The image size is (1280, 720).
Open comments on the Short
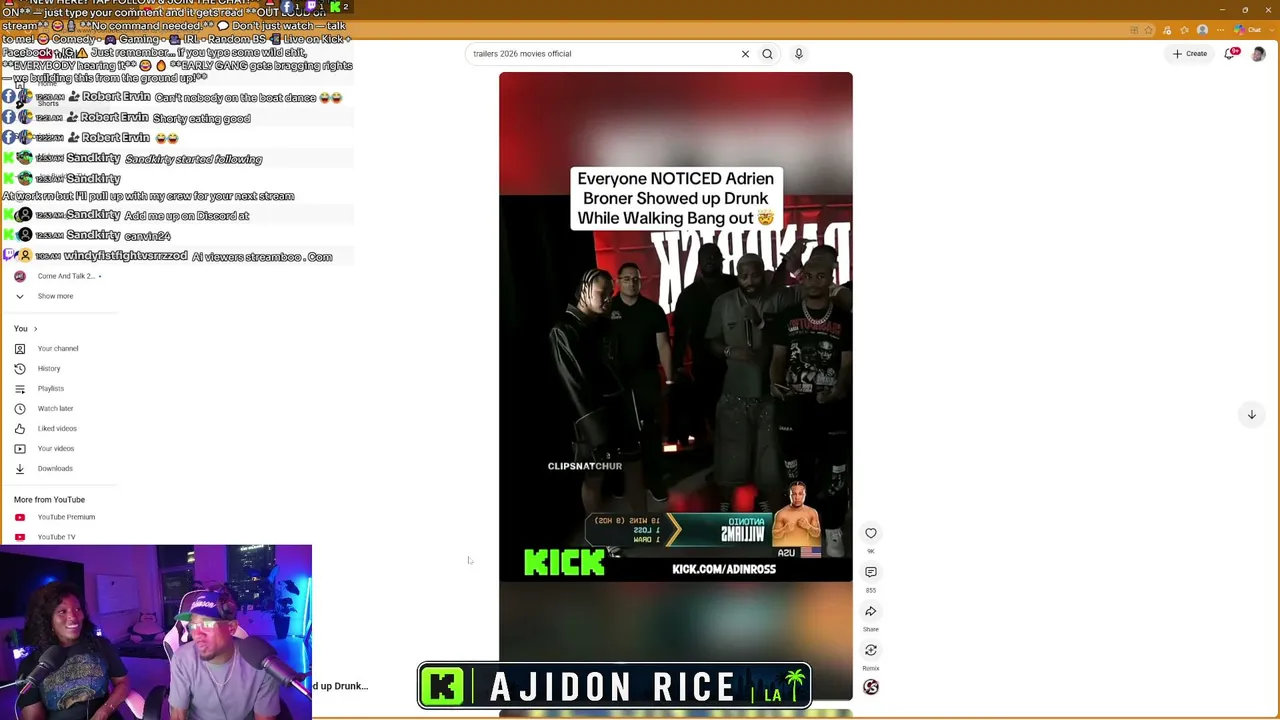(x=871, y=572)
